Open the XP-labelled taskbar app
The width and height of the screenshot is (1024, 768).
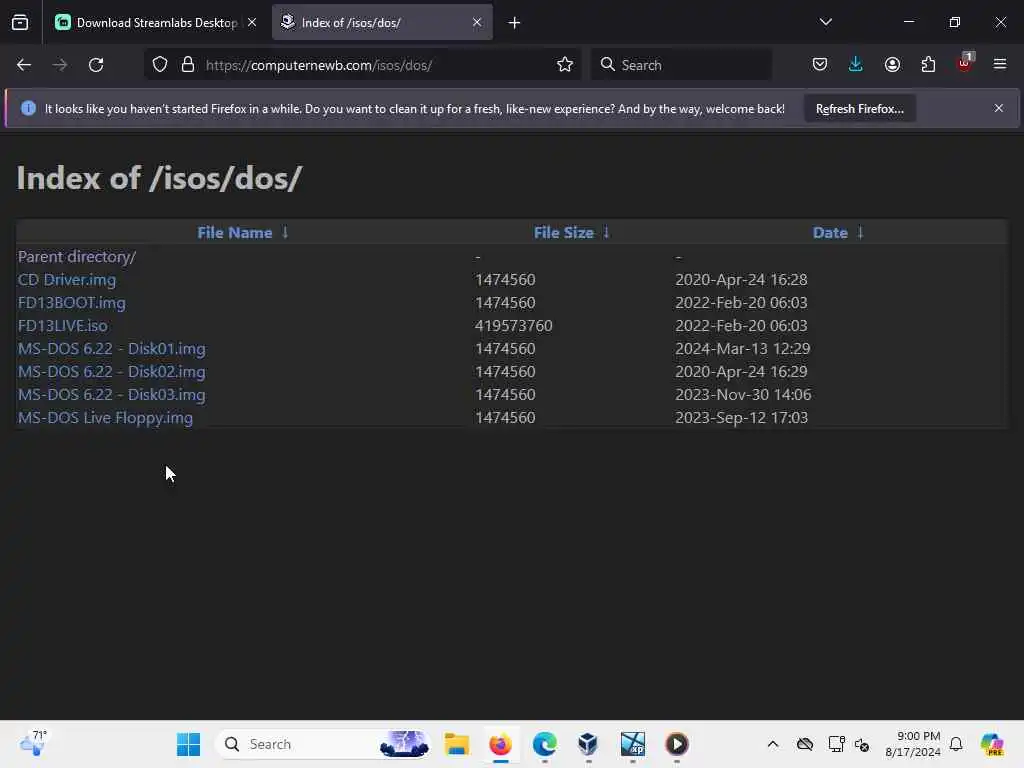click(632, 744)
